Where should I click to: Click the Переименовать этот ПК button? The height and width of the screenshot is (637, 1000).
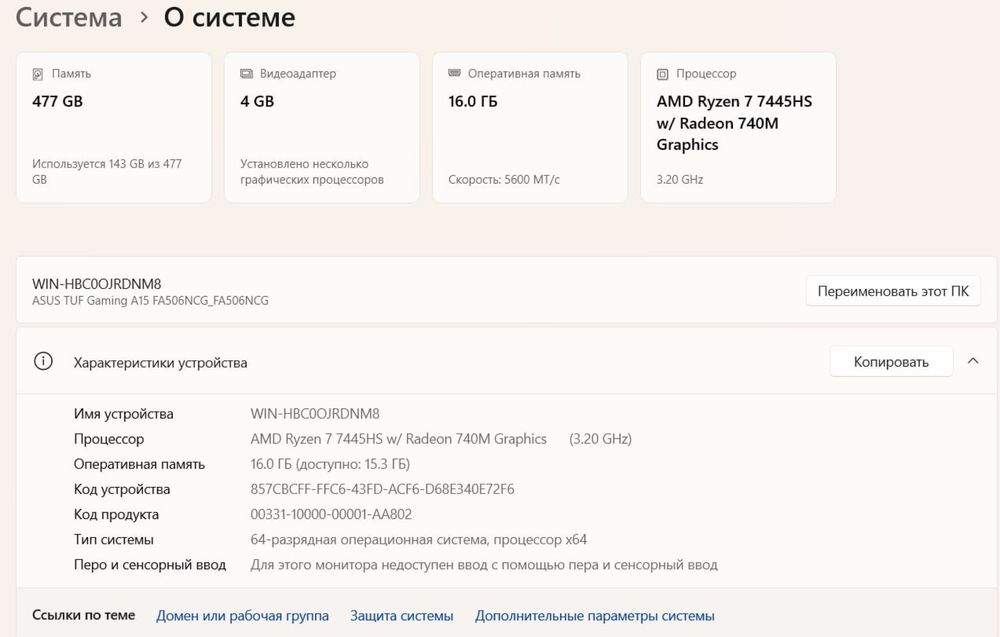893,291
